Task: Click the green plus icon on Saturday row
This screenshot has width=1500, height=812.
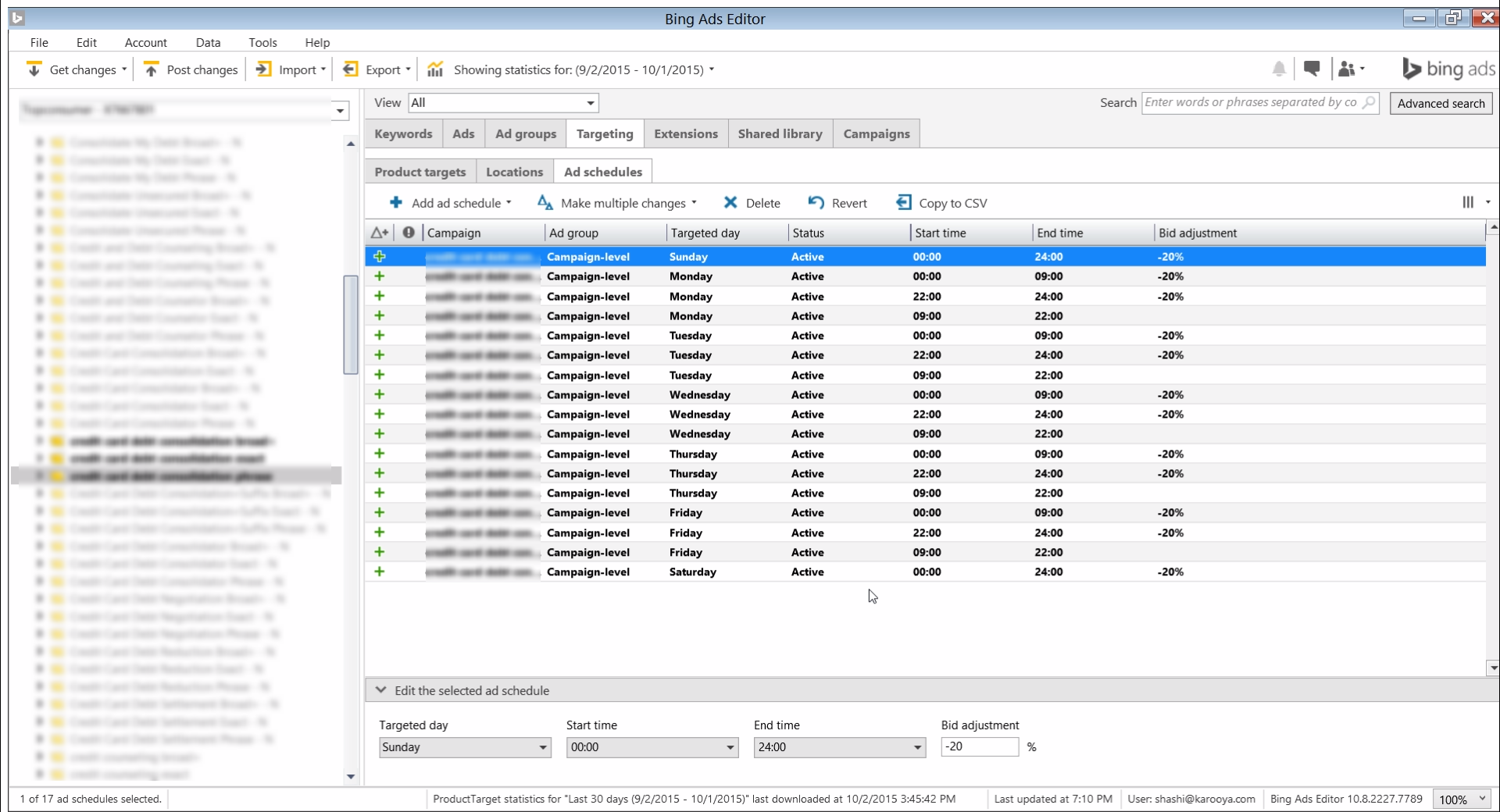Action: (380, 572)
